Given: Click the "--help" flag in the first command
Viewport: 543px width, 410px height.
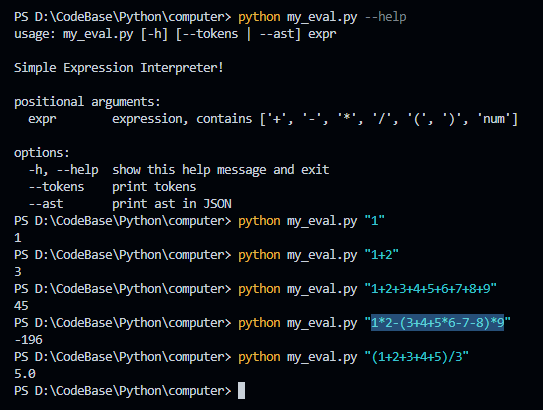Looking at the screenshot, I should coord(385,17).
